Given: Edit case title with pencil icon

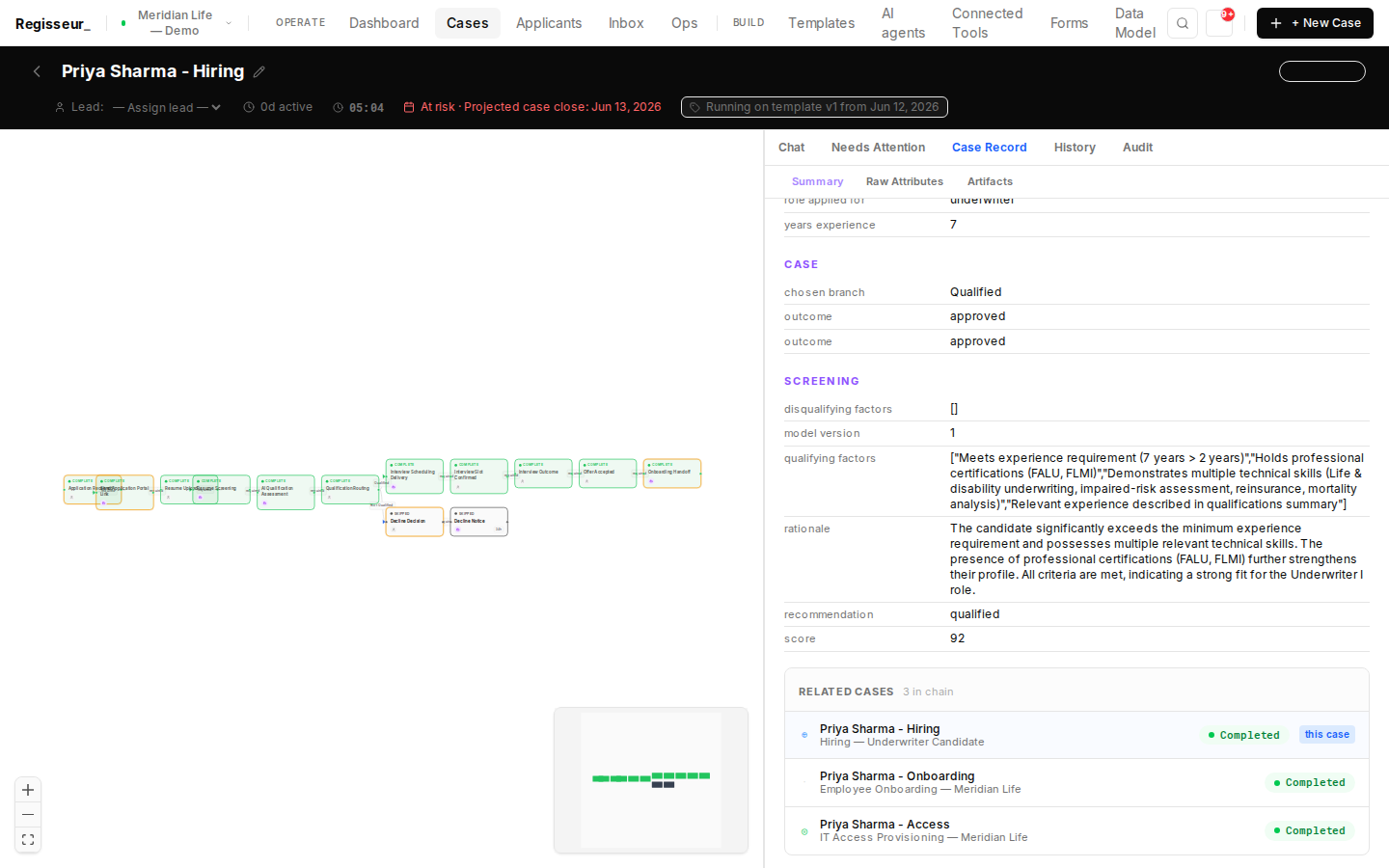Looking at the screenshot, I should coord(259,71).
